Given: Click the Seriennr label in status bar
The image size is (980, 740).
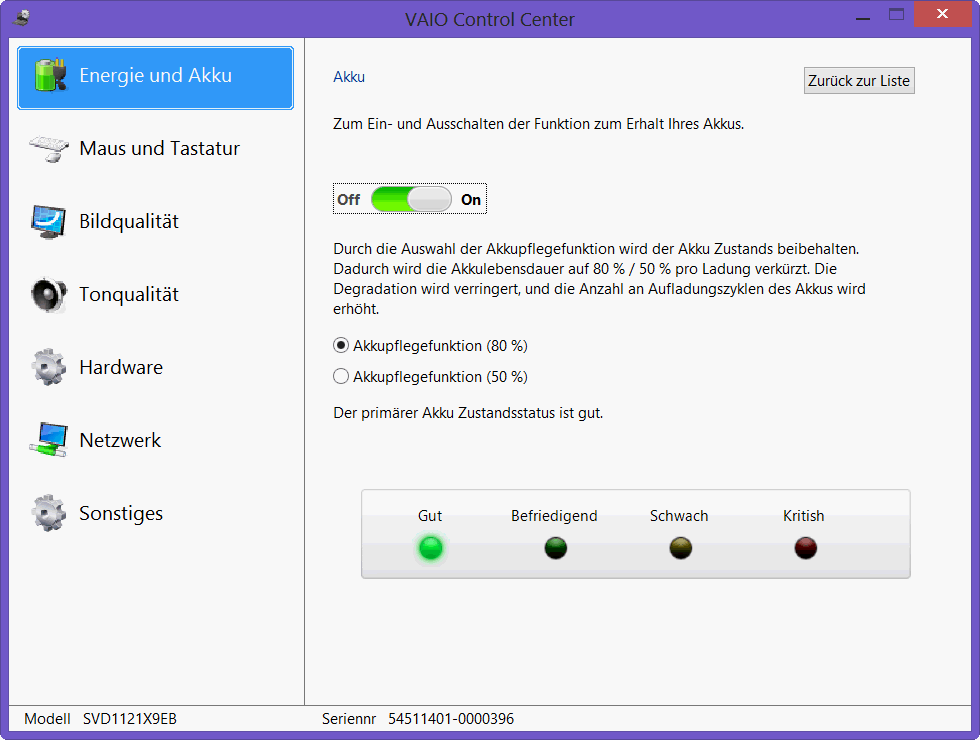Looking at the screenshot, I should (349, 719).
